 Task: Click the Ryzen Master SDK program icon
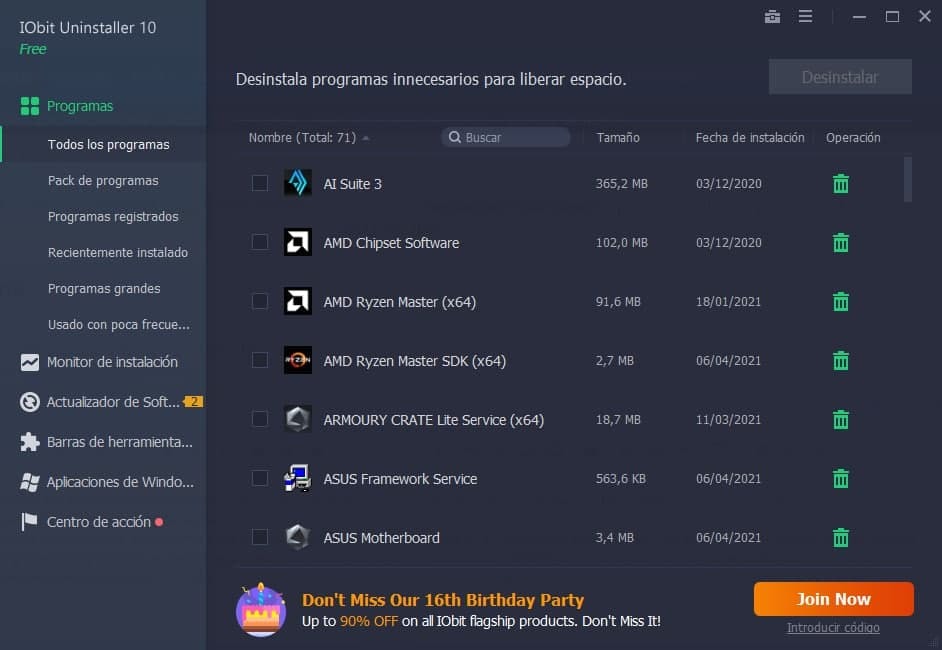tap(297, 360)
